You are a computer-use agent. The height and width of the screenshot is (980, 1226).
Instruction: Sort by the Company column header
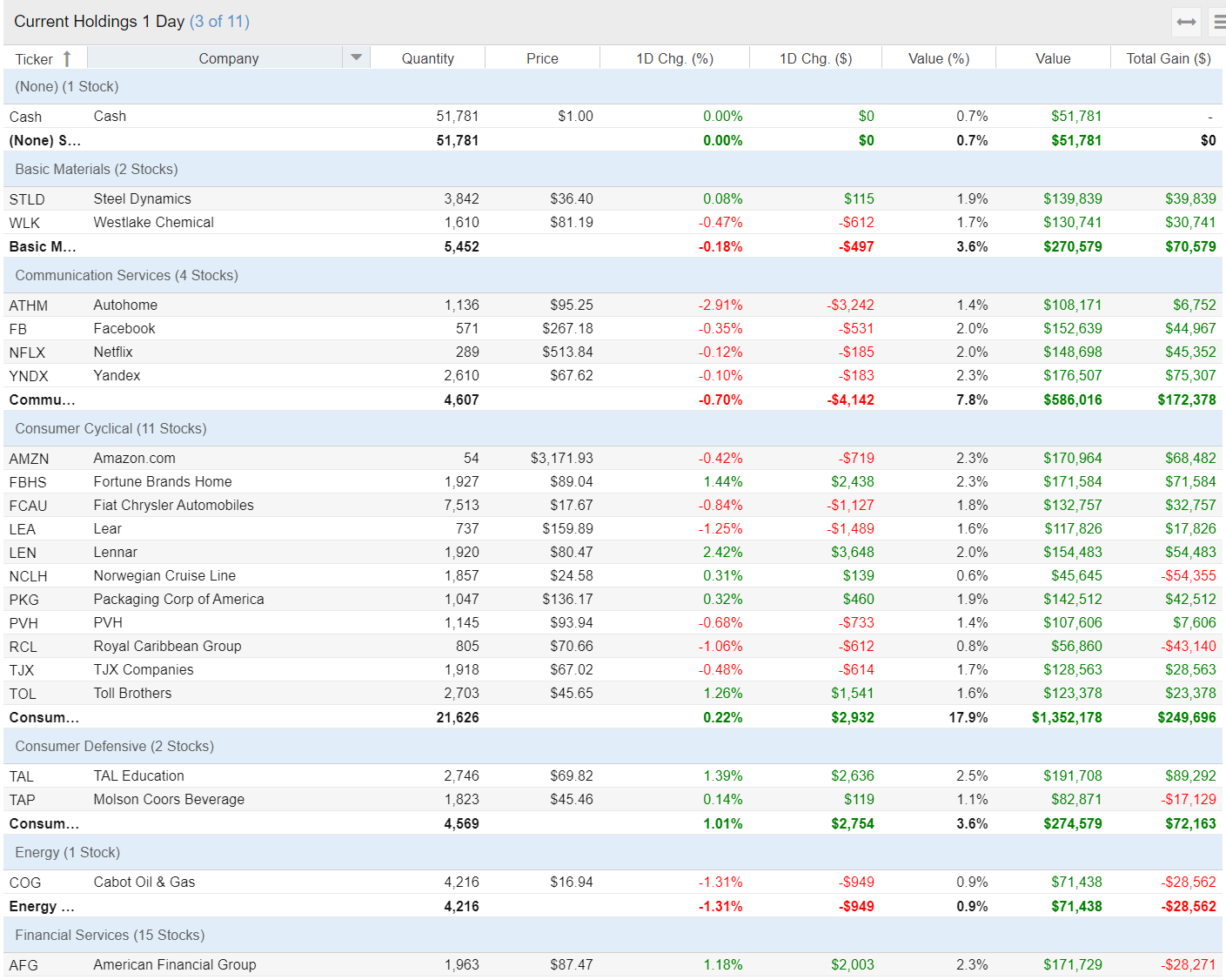[x=228, y=58]
